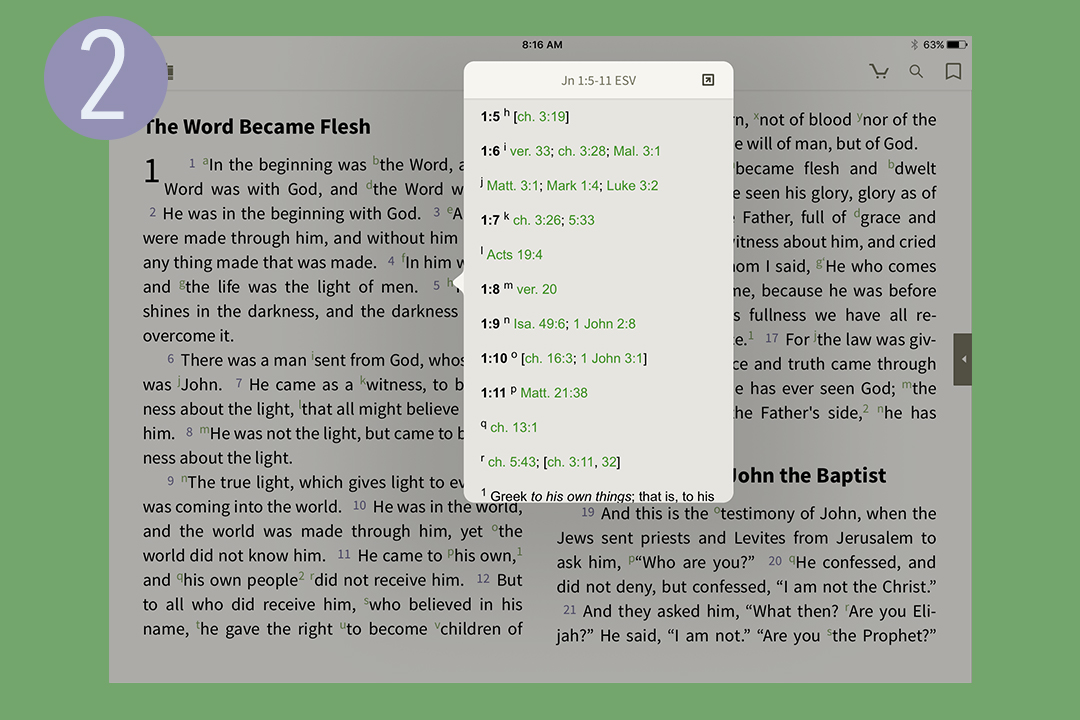Follow the ch. 5:43 reference link

pyautogui.click(x=512, y=462)
